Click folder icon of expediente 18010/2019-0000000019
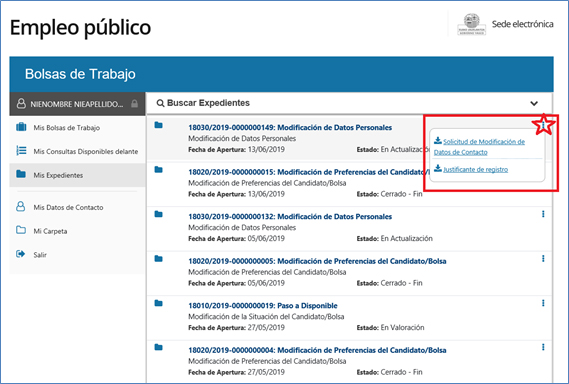This screenshot has height=384, width=569. (x=159, y=303)
